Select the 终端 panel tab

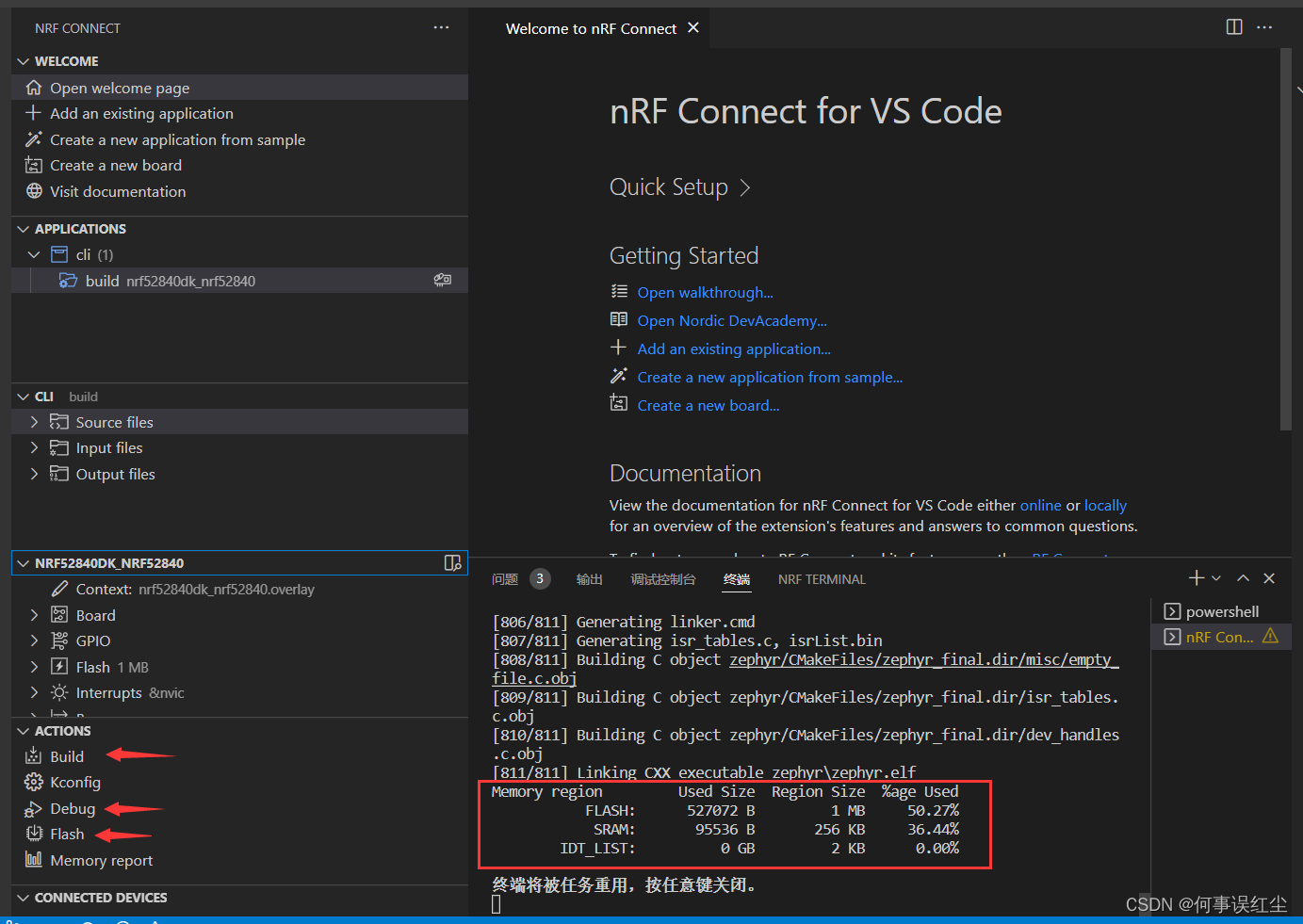click(x=737, y=579)
